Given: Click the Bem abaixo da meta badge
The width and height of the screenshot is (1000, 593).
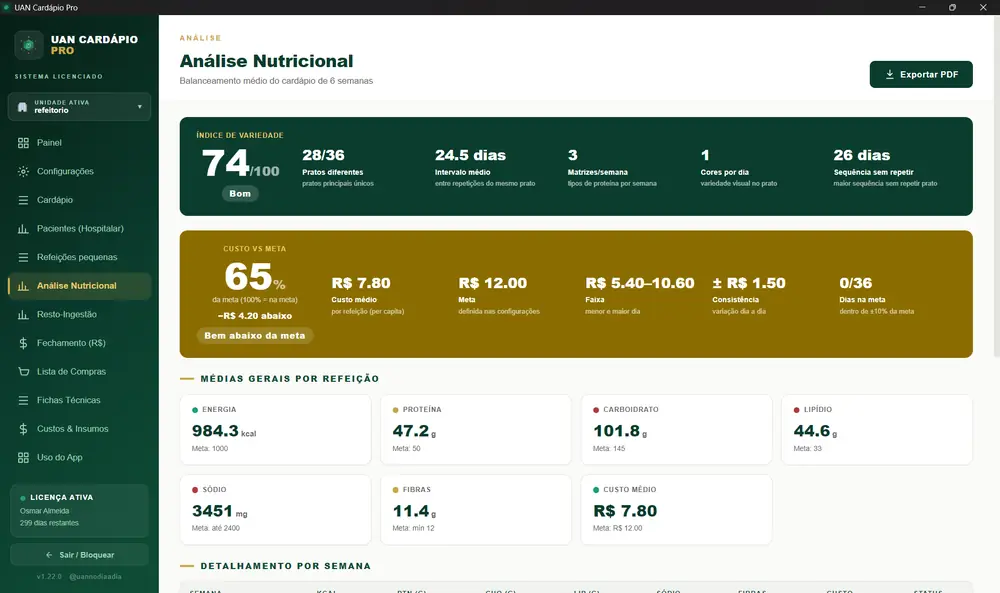Looking at the screenshot, I should point(254,335).
